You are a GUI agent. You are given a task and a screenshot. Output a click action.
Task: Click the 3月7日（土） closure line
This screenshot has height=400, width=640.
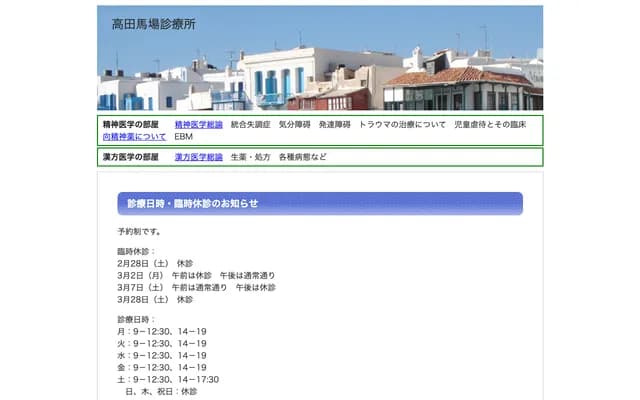coord(196,288)
